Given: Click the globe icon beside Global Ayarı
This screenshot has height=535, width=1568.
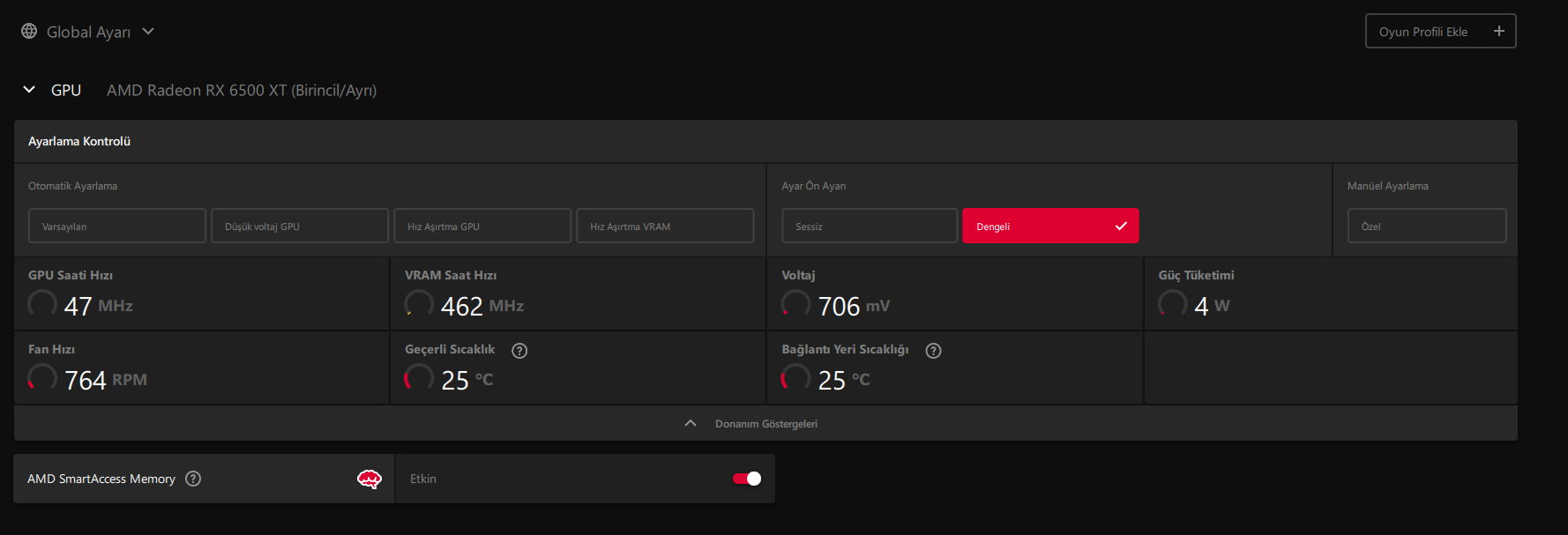Looking at the screenshot, I should (29, 31).
